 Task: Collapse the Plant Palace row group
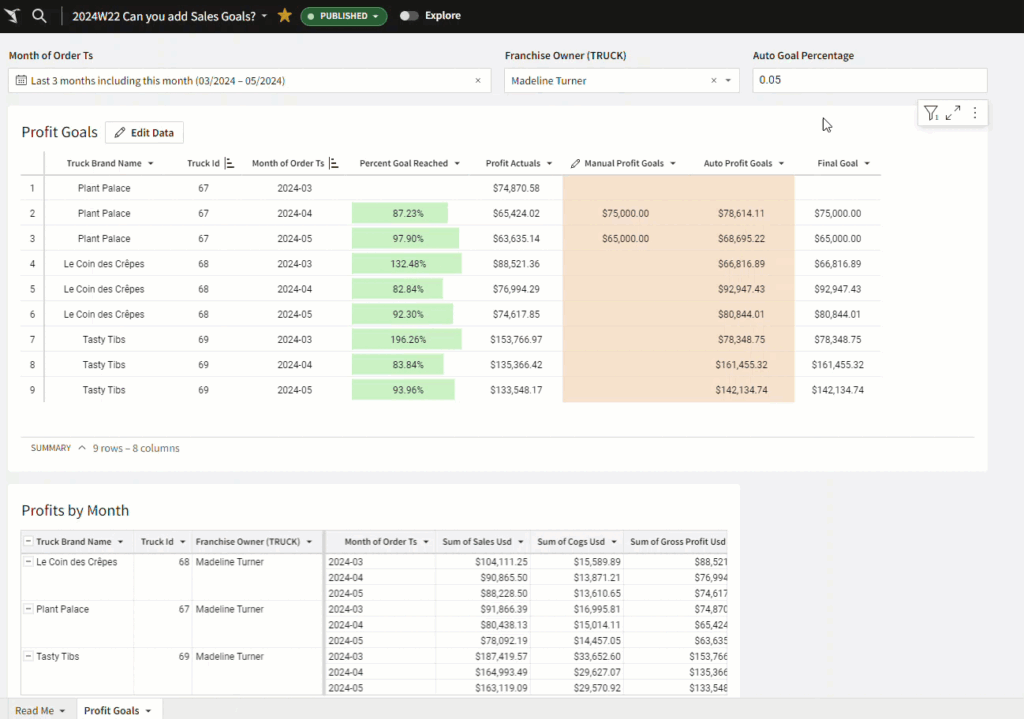point(28,609)
